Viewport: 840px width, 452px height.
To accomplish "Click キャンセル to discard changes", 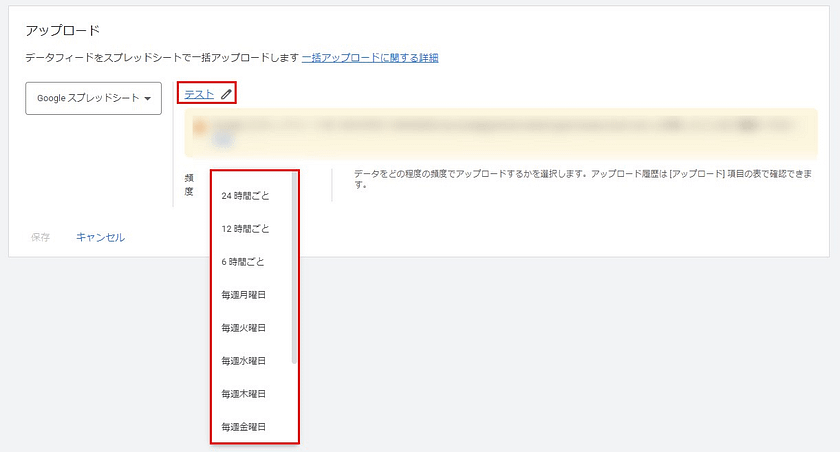I will point(101,238).
